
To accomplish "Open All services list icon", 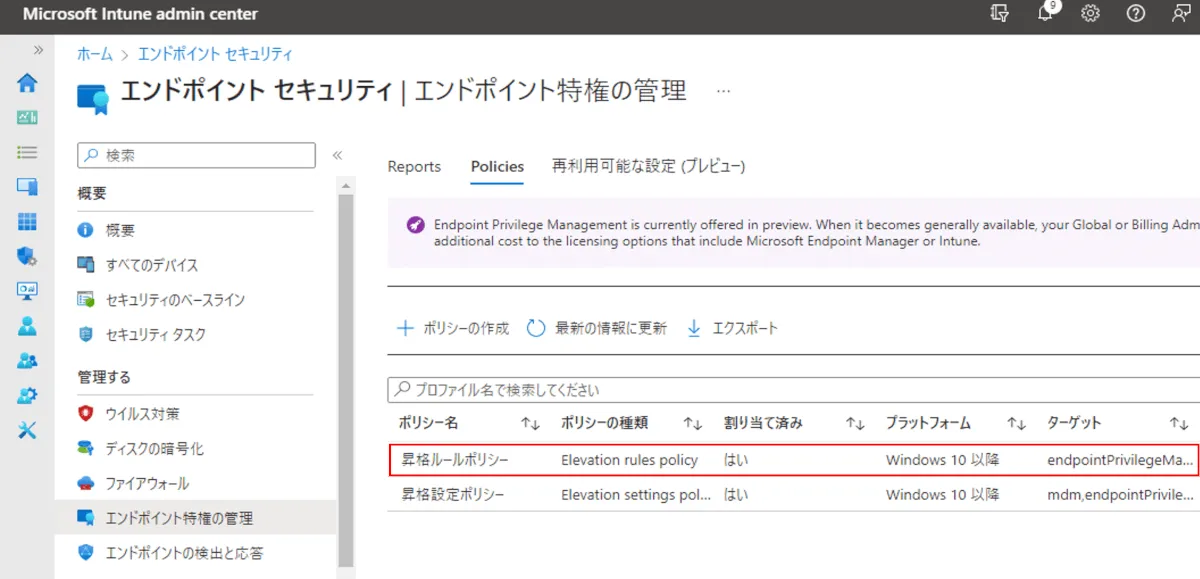I will coord(27,152).
